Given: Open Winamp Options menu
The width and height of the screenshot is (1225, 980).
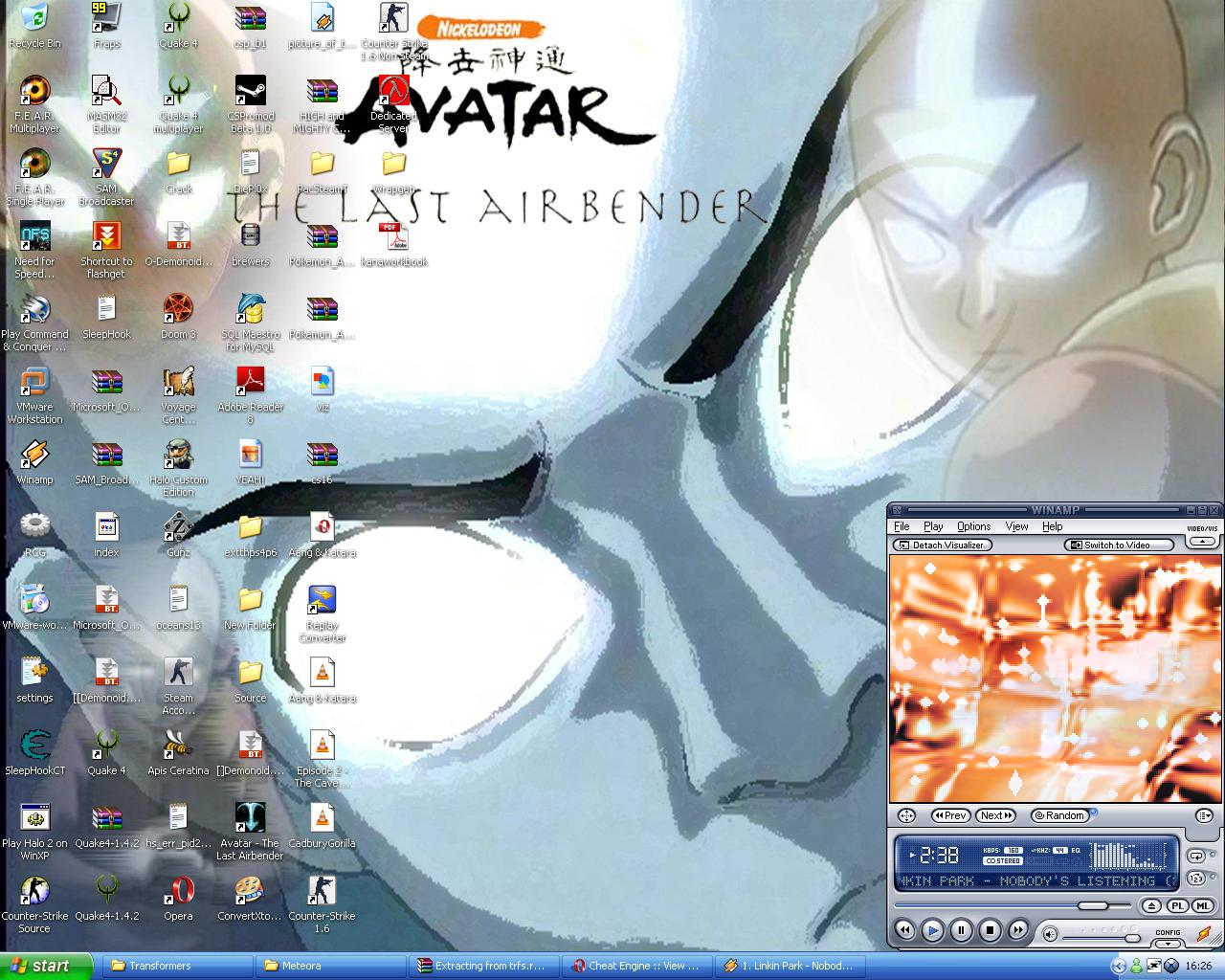Looking at the screenshot, I should 973,526.
